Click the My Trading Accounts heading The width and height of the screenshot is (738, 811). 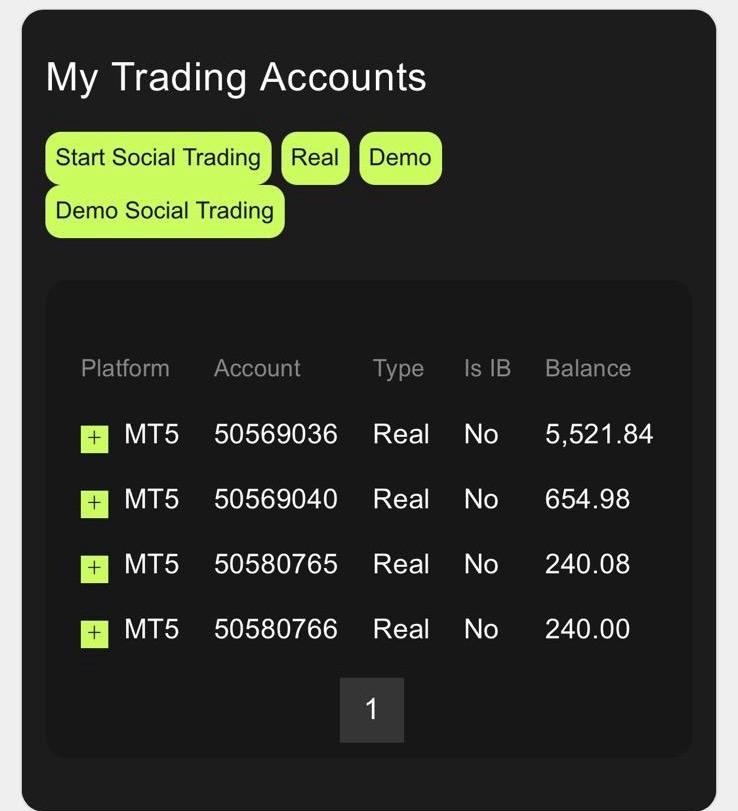coord(236,78)
